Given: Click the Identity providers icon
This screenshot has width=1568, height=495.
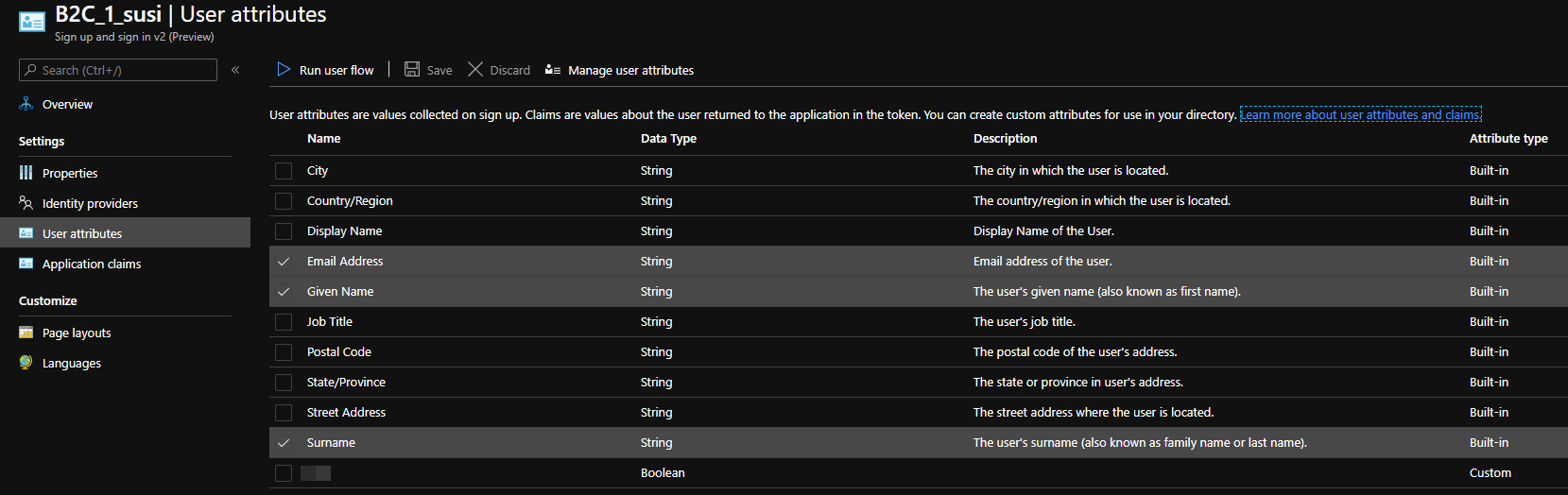Looking at the screenshot, I should 26,203.
